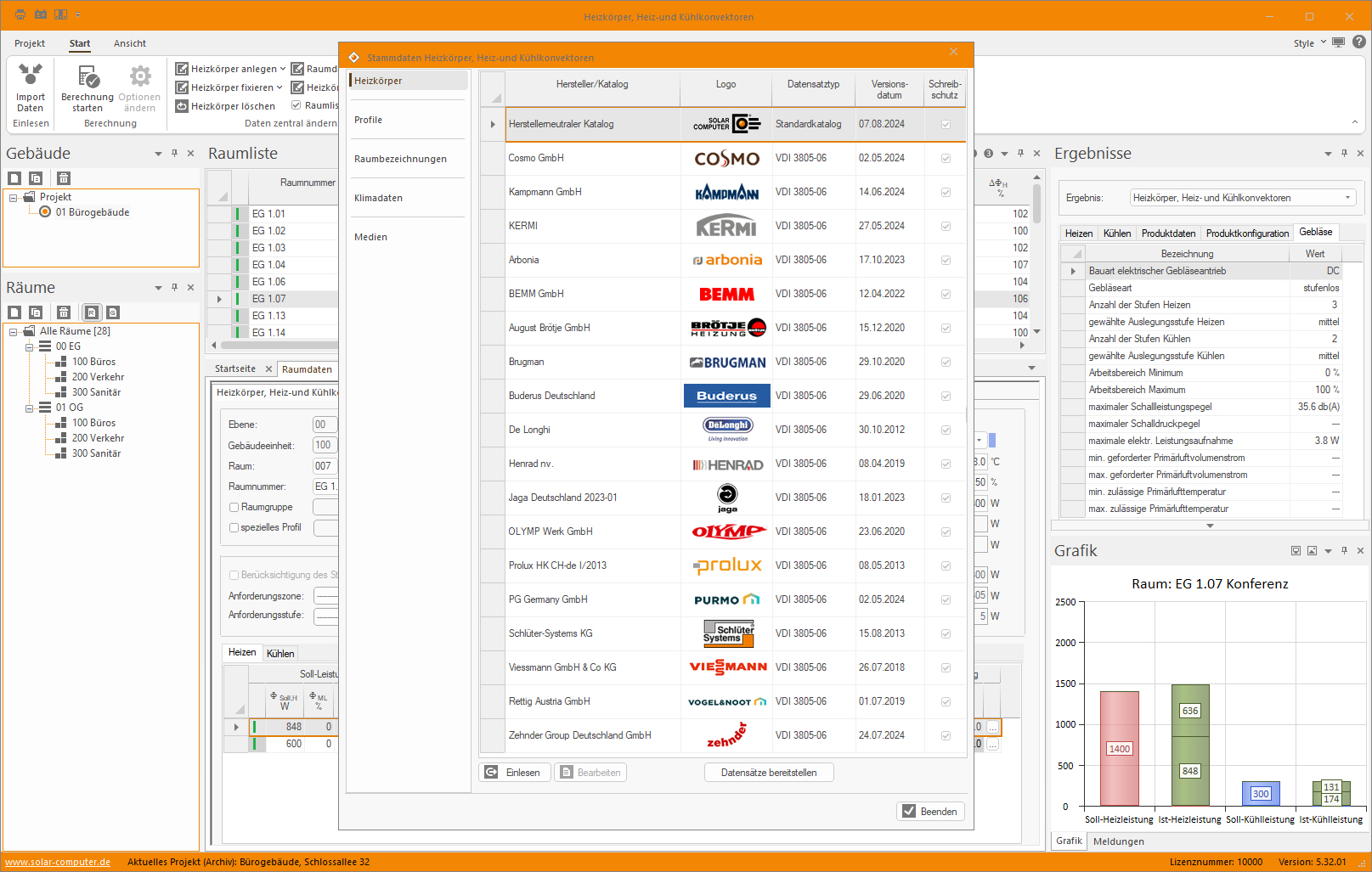Open Heizkörper fixieren dropdown
The height and width of the screenshot is (872, 1372).
(x=279, y=87)
